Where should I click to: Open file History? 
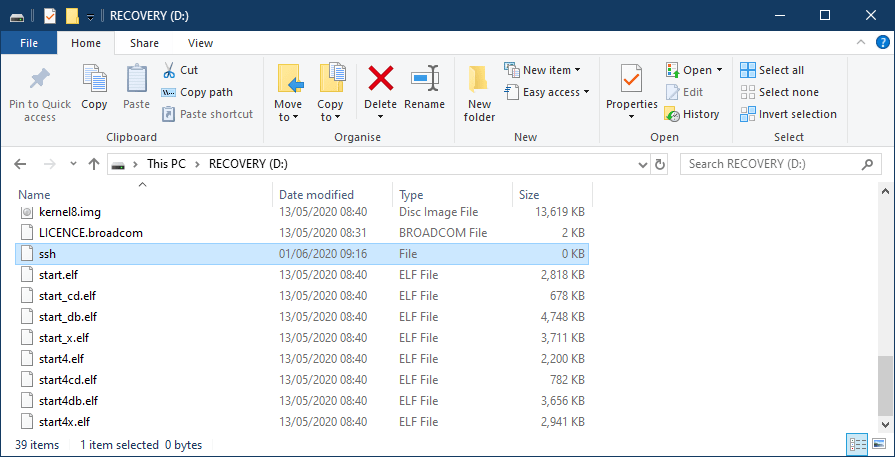692,114
